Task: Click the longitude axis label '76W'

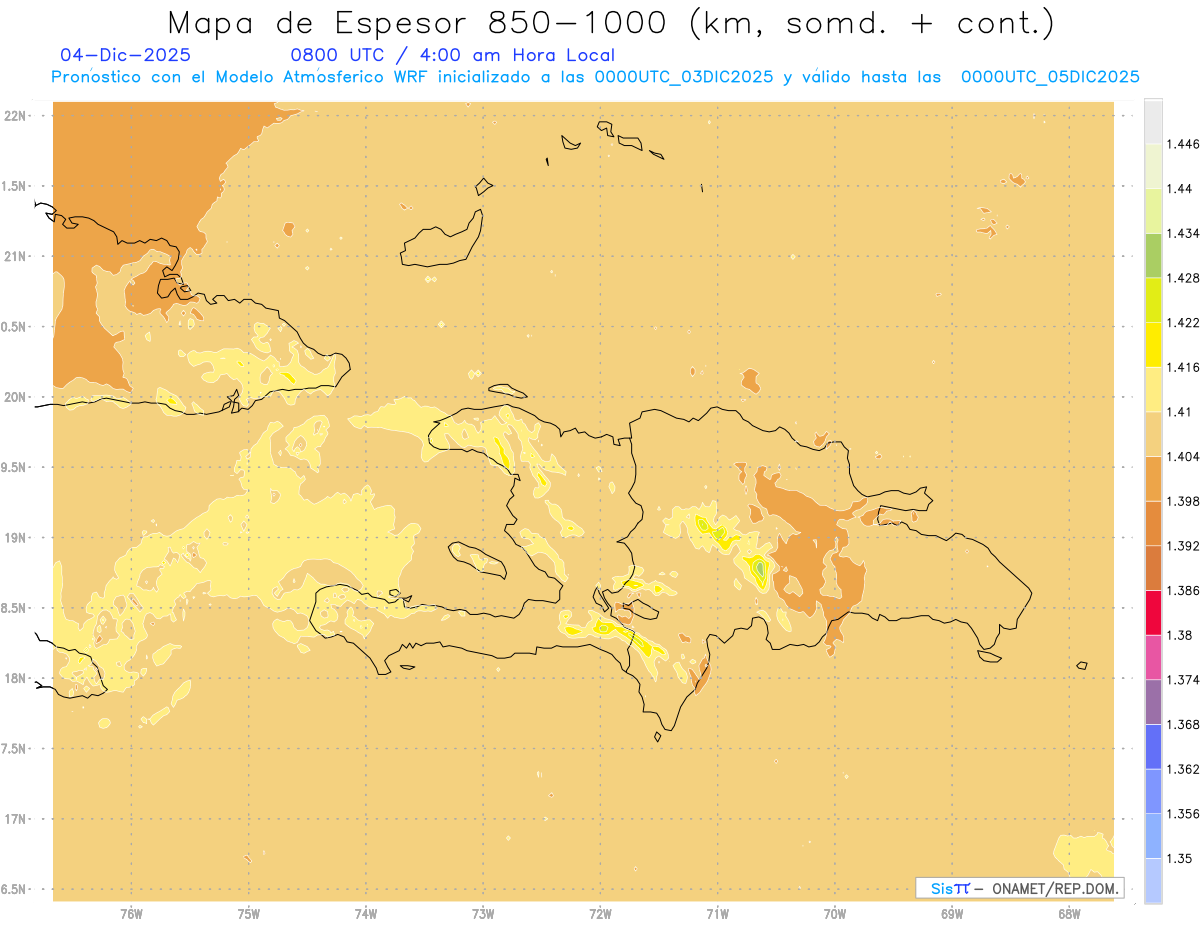Action: 131,913
